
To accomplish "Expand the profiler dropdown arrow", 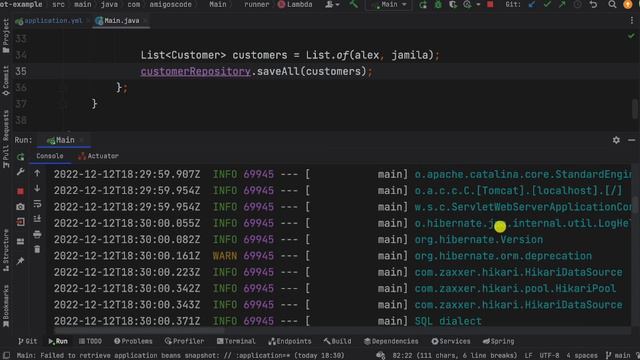I will (x=478, y=4).
